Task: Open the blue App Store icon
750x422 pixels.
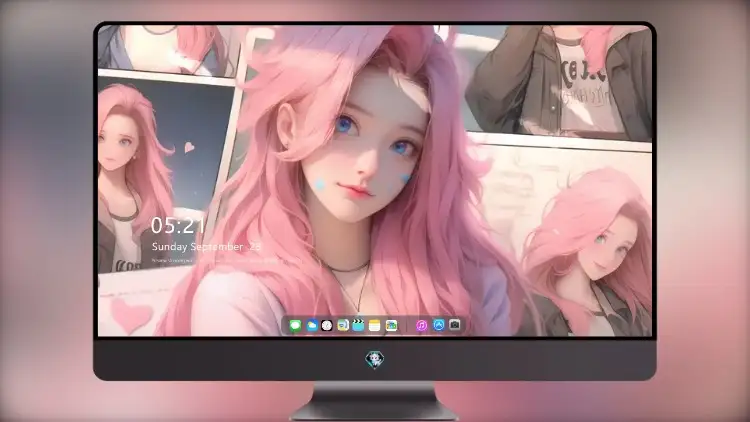Action: tap(439, 325)
